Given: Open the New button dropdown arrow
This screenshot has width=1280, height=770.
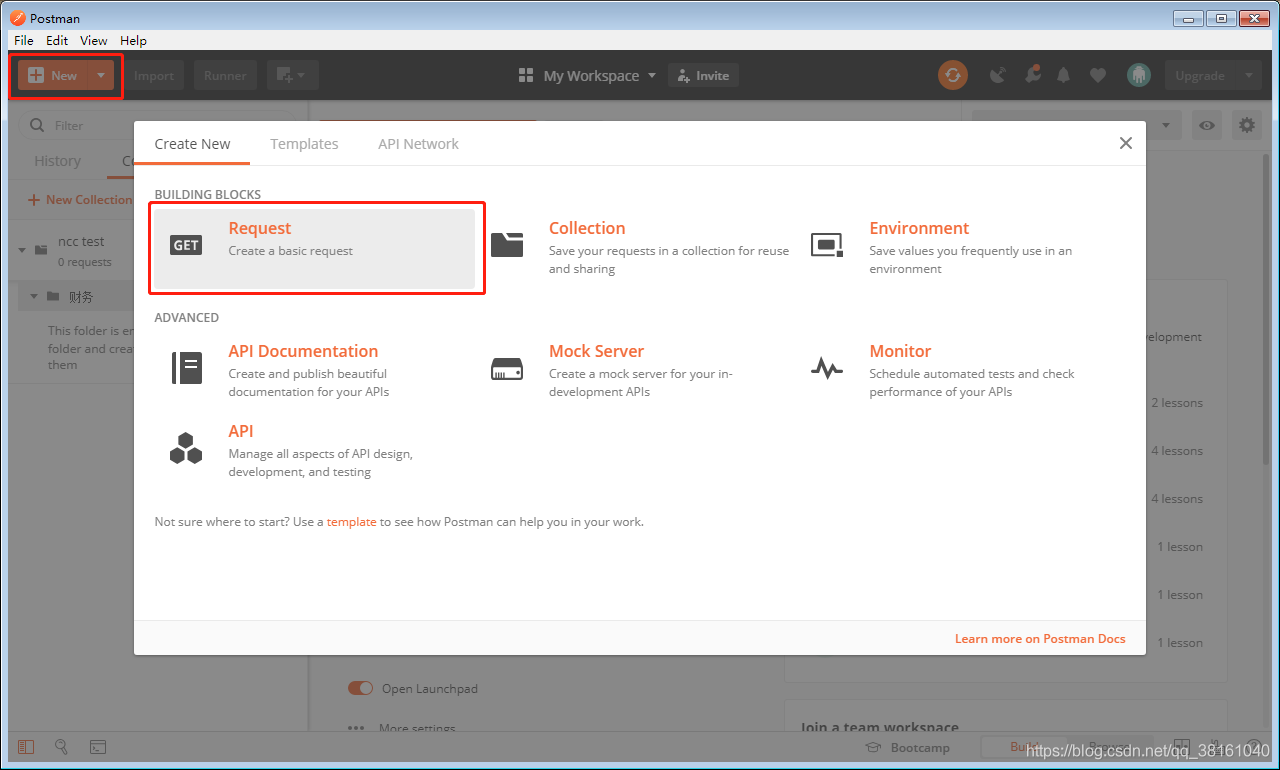Looking at the screenshot, I should (101, 75).
